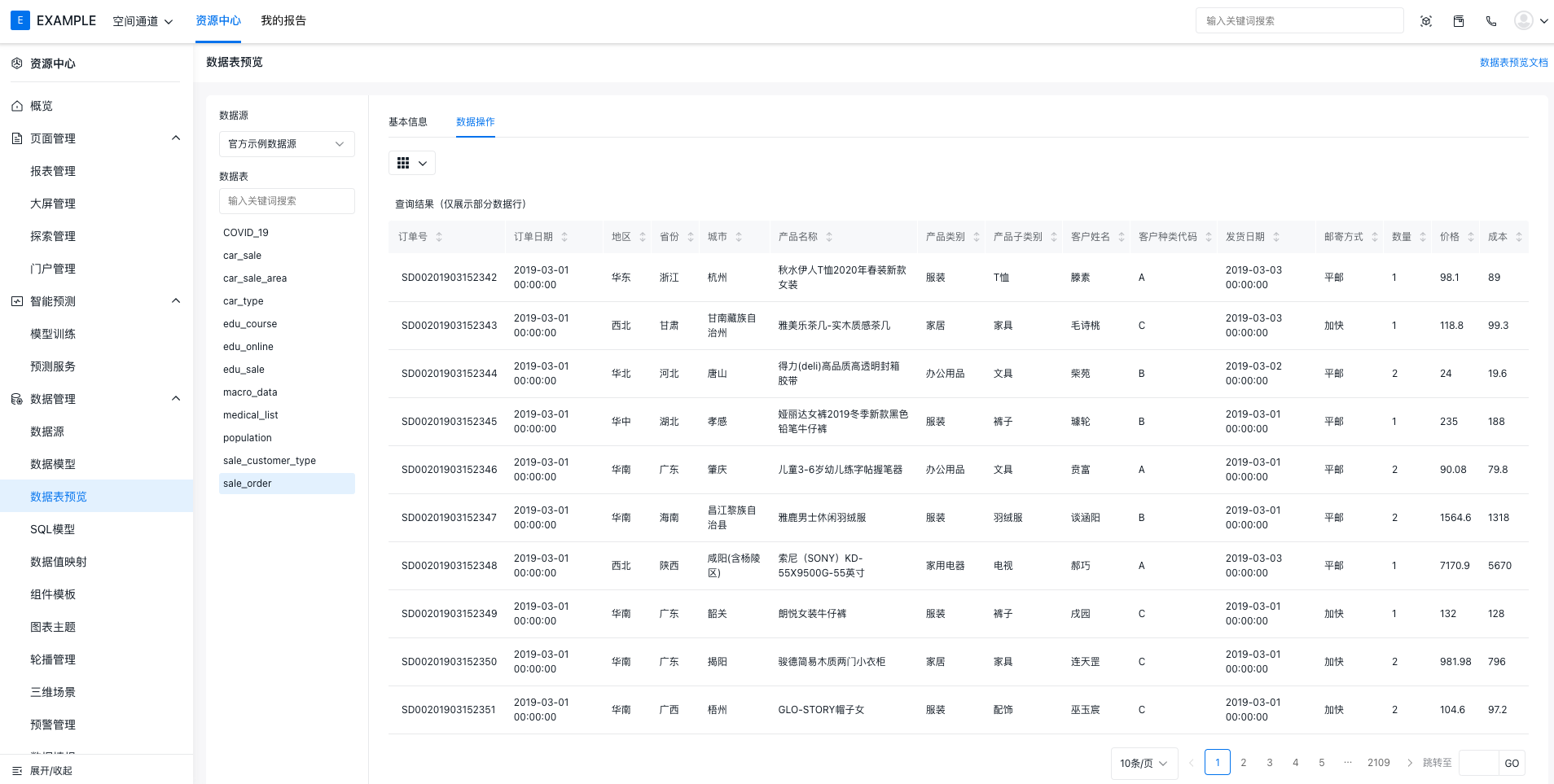Sort by 产品类别 column arrows
Viewport: 1554px width, 784px height.
tap(977, 237)
